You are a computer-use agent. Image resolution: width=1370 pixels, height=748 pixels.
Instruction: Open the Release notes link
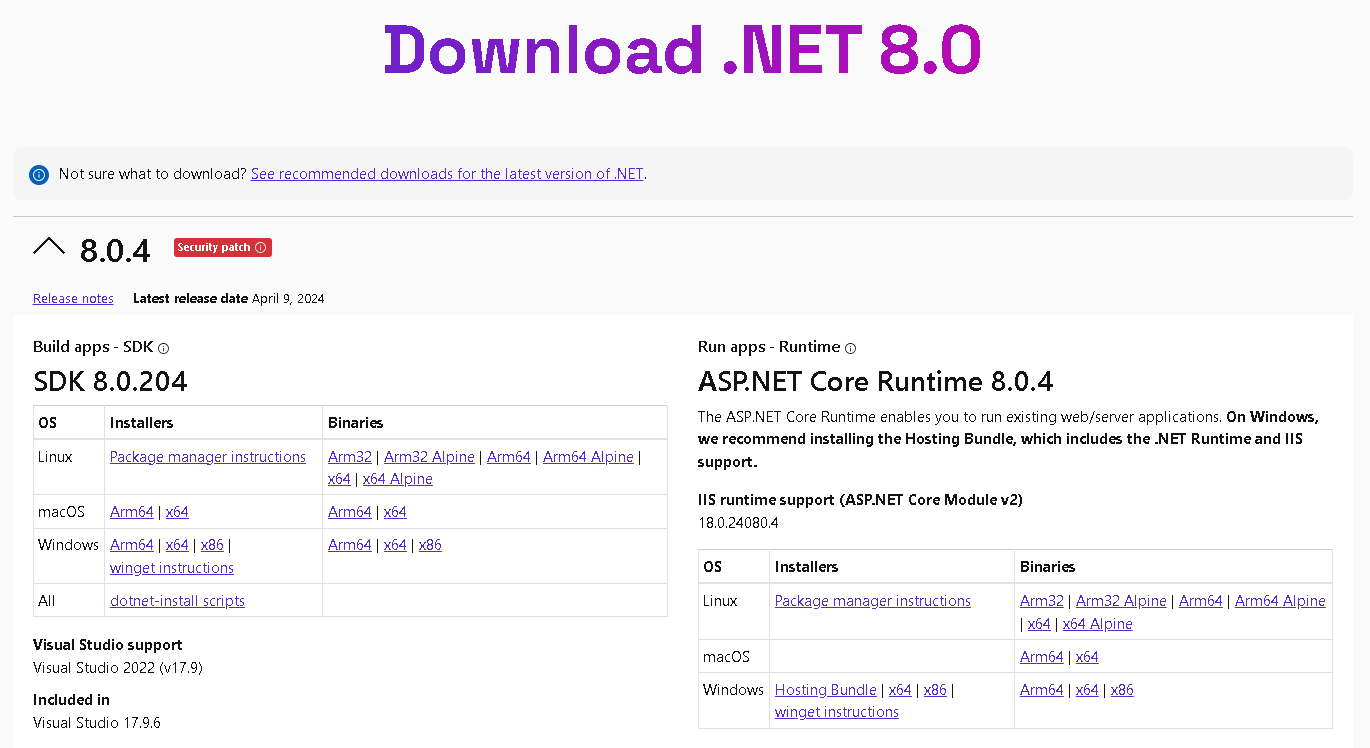(73, 299)
